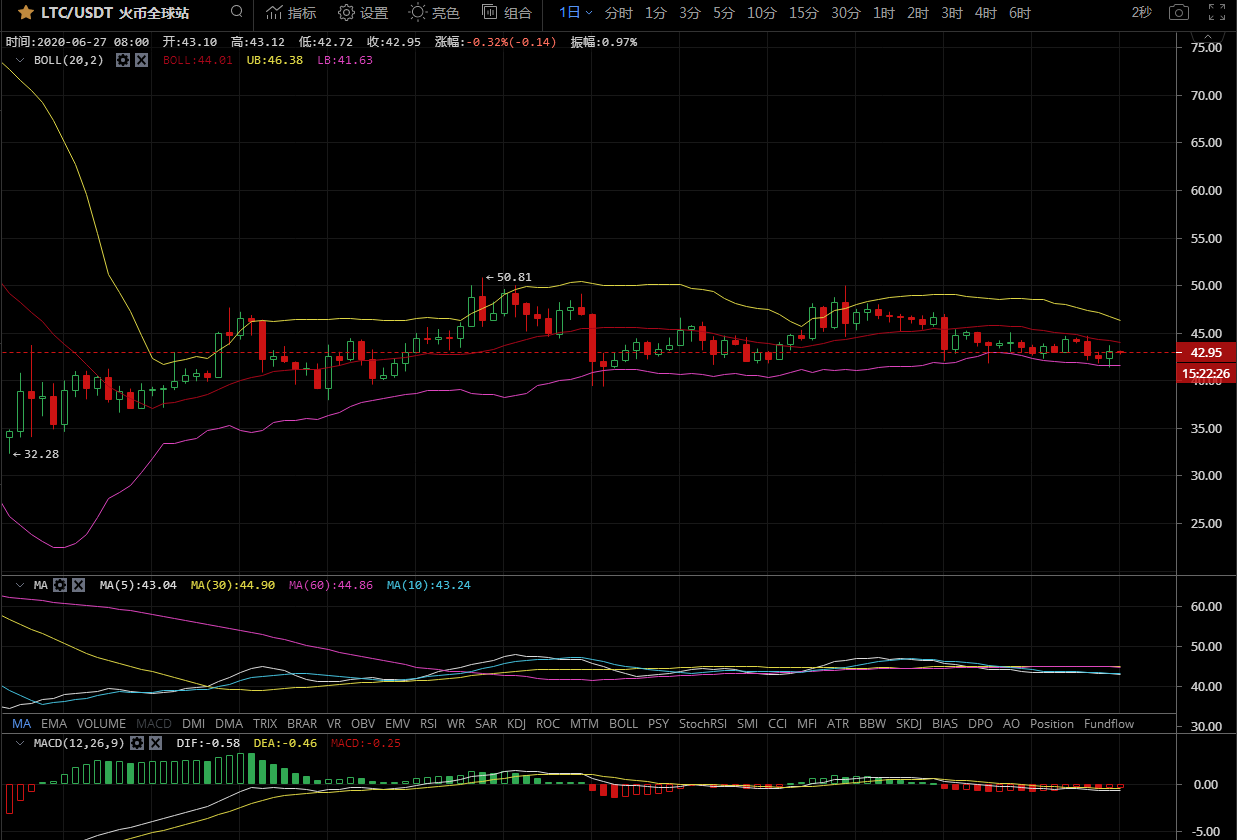Image resolution: width=1237 pixels, height=840 pixels.
Task: Open the symbol search magnifier icon
Action: (x=236, y=13)
